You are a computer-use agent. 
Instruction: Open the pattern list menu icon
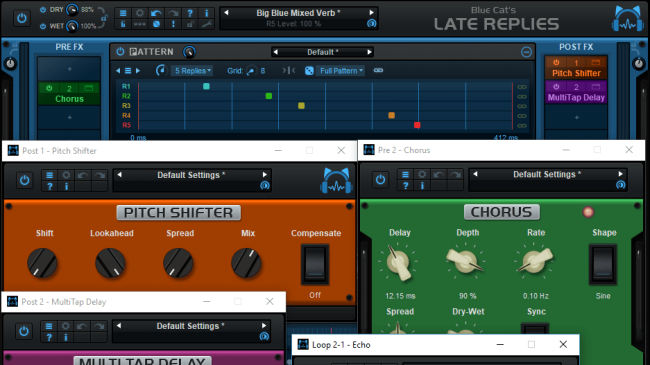click(x=128, y=71)
